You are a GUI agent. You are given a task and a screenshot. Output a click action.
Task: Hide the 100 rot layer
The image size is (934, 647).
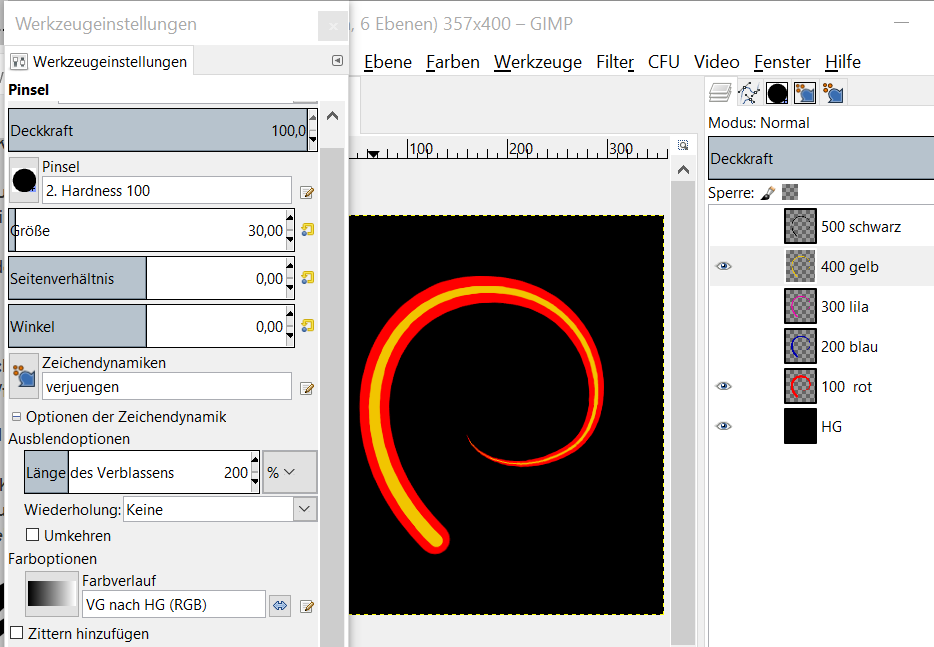[x=724, y=387]
